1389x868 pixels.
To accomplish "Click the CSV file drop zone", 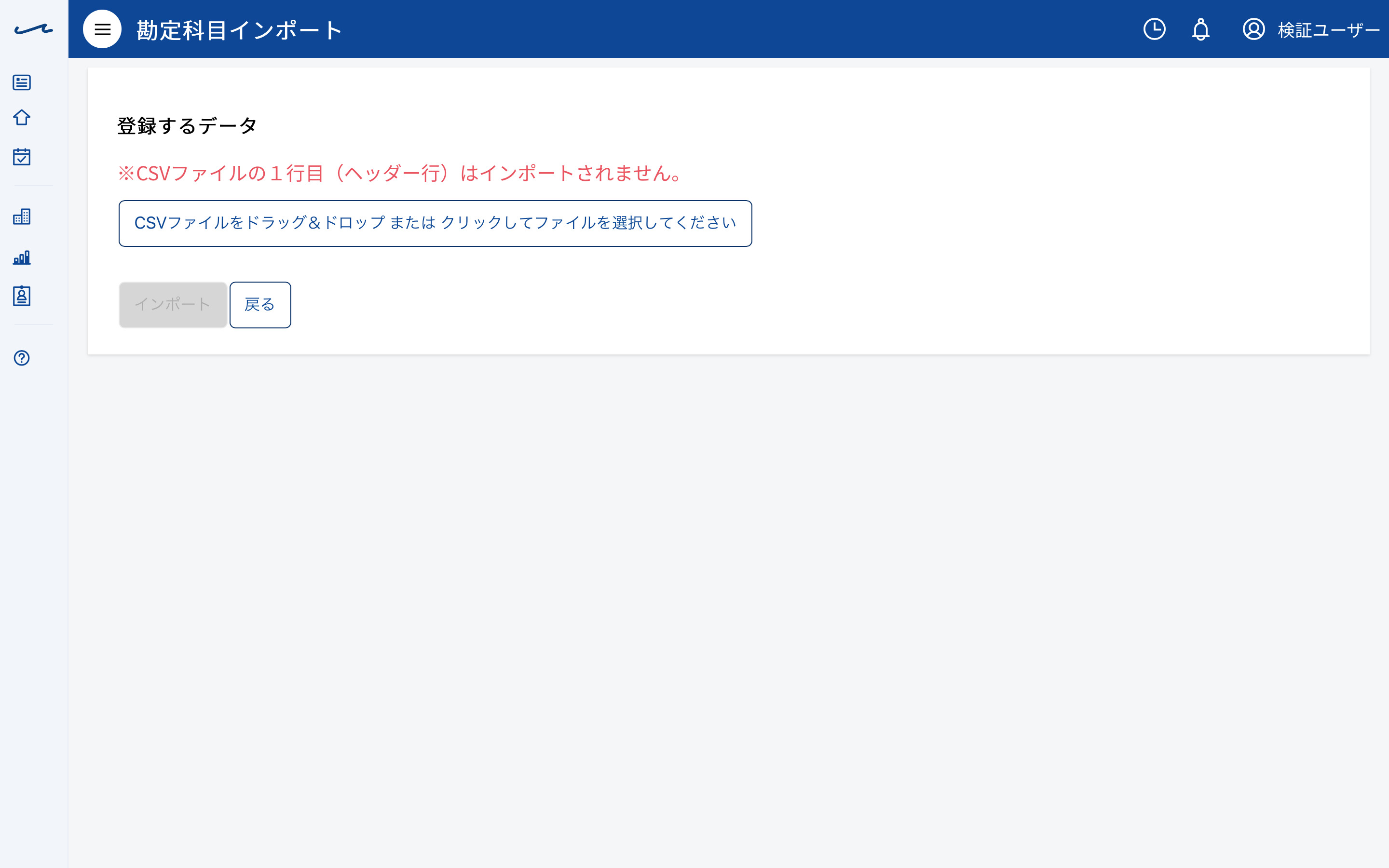I will point(435,223).
